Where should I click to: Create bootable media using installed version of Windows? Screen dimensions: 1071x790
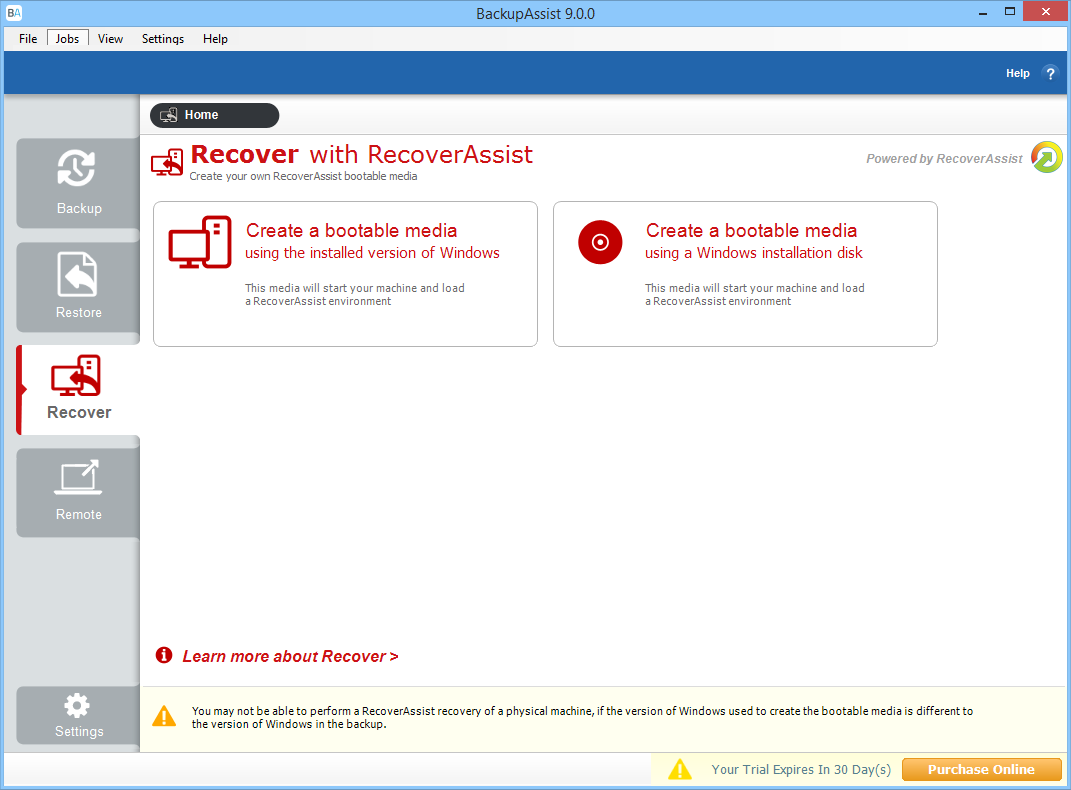[345, 274]
